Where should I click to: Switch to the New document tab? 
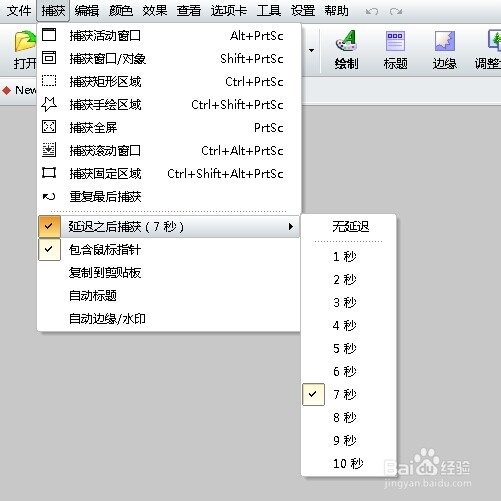(x=19, y=90)
